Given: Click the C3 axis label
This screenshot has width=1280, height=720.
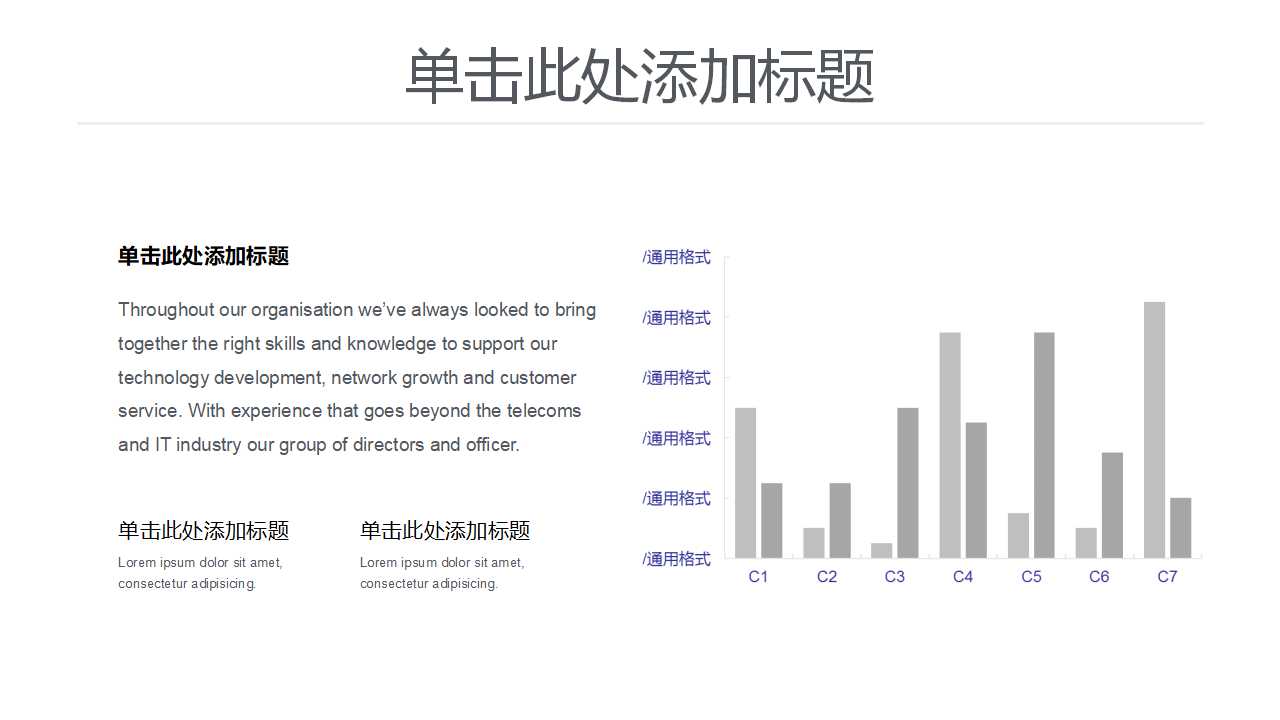Looking at the screenshot, I should point(895,577).
